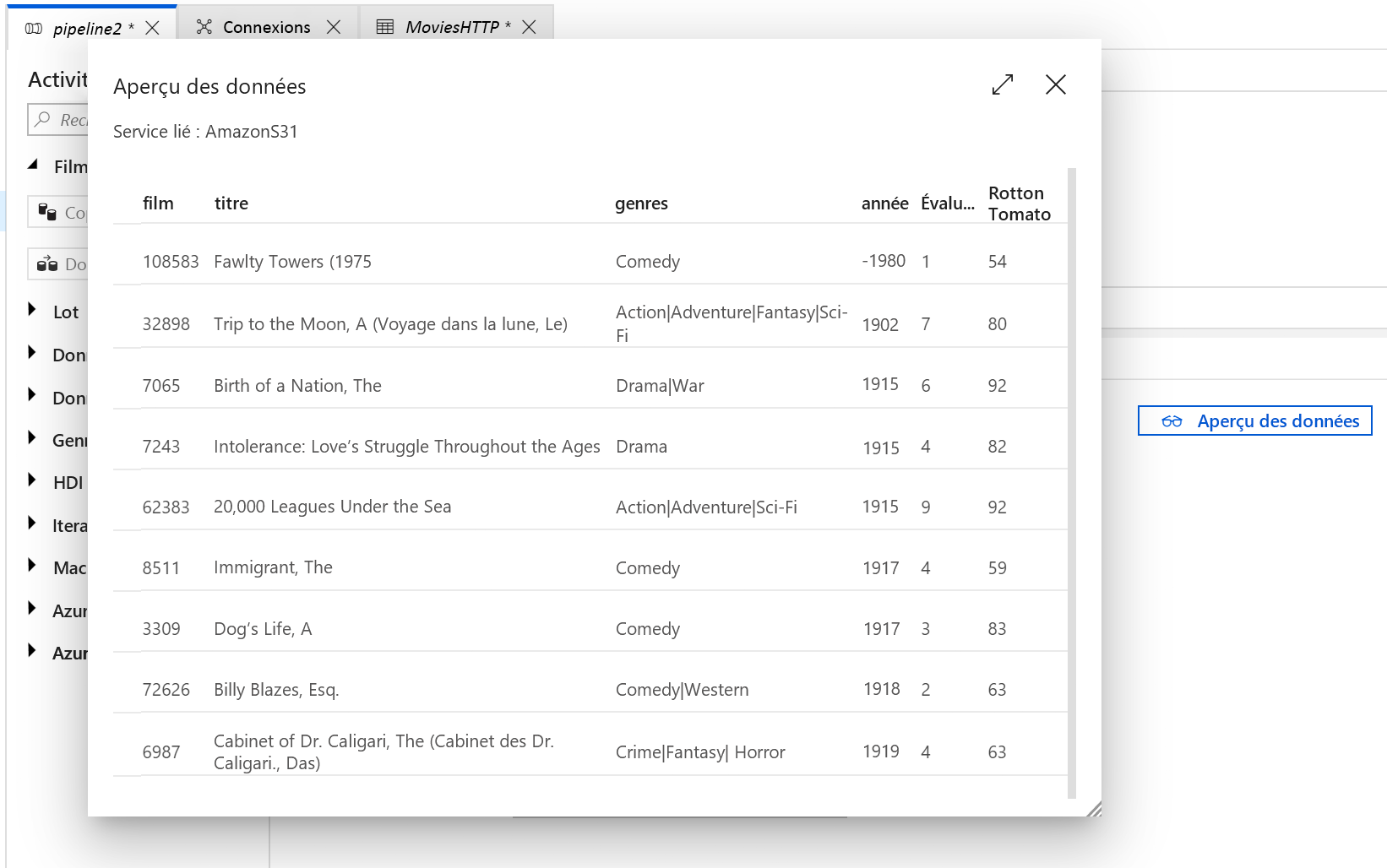
Task: Select the Trip to the Moon title cell
Action: 390,324
